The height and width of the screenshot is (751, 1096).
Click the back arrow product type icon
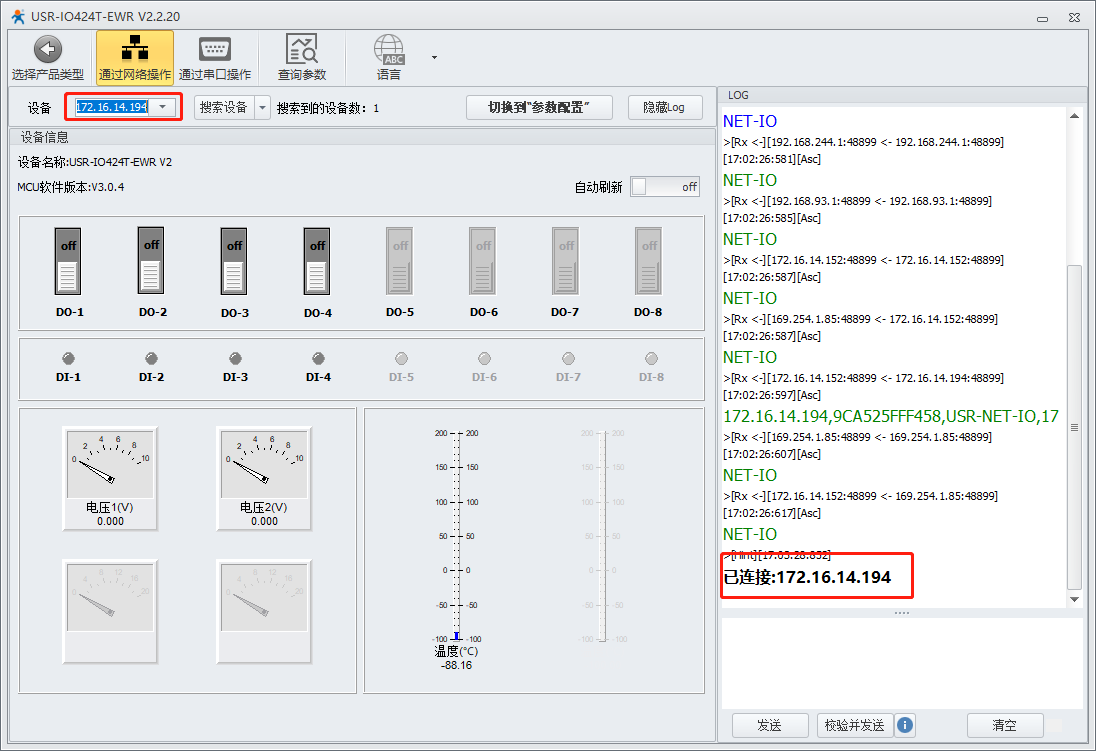coord(48,50)
